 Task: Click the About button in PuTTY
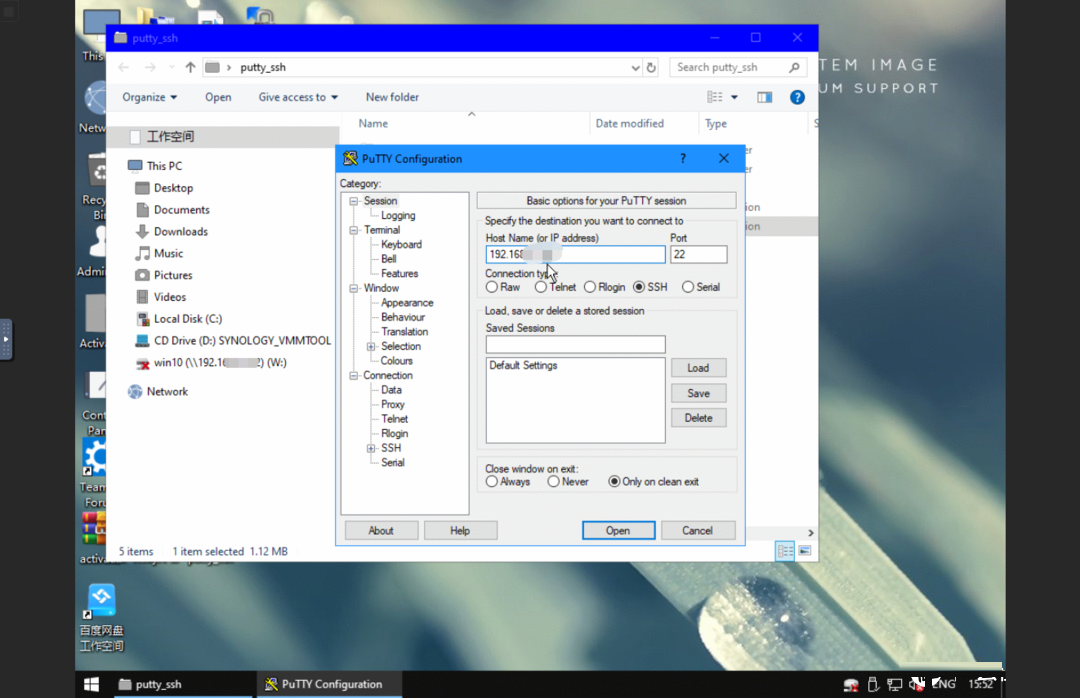[381, 531]
